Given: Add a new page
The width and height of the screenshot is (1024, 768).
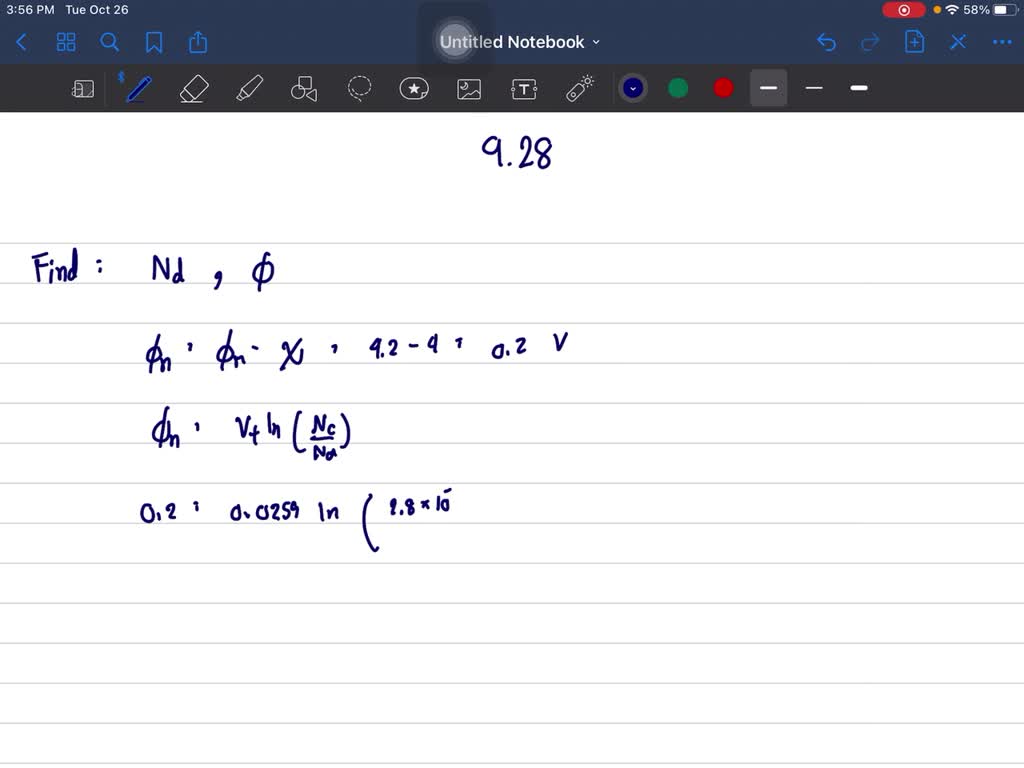Looking at the screenshot, I should [x=914, y=42].
